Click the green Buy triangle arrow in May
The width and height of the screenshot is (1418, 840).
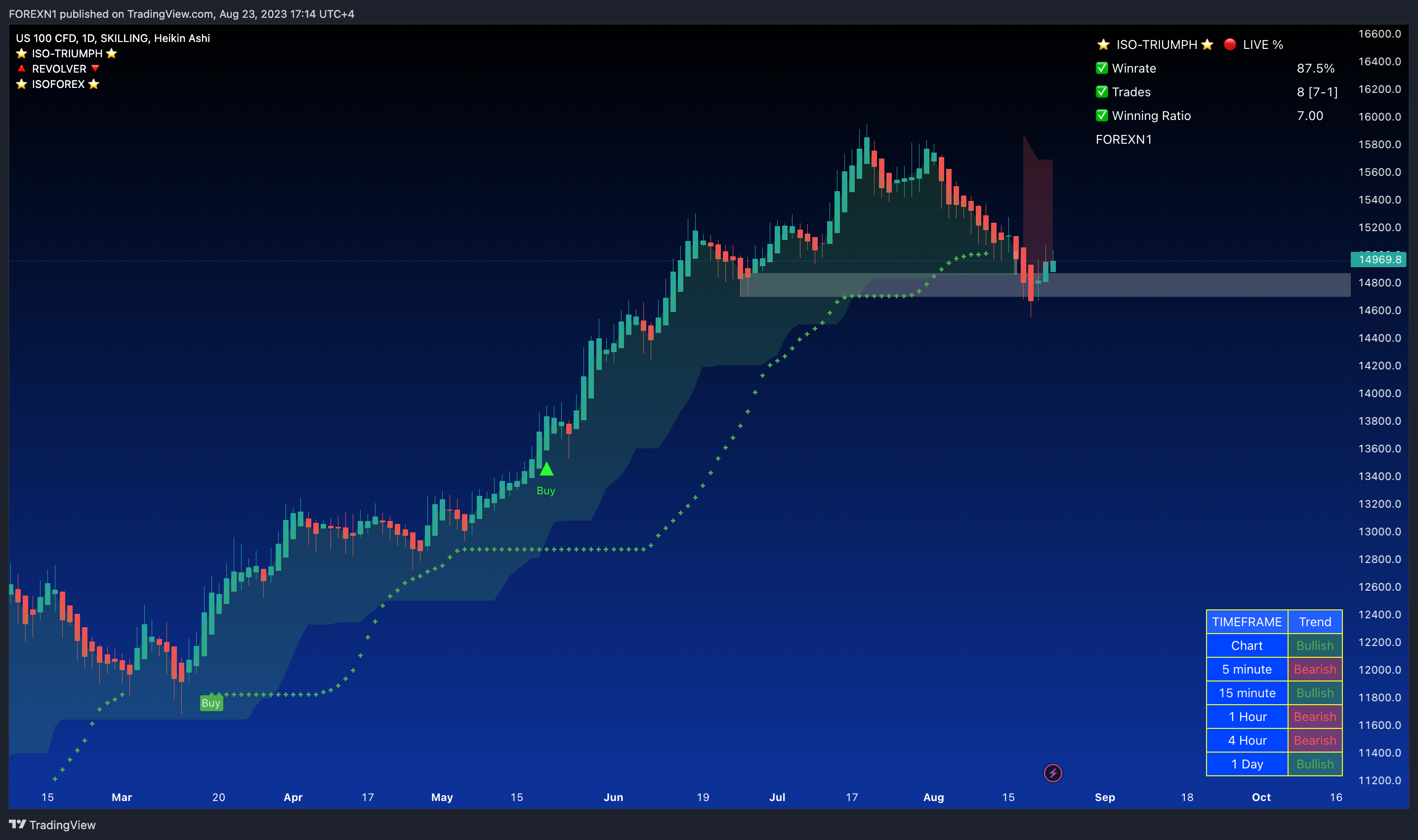pos(546,469)
